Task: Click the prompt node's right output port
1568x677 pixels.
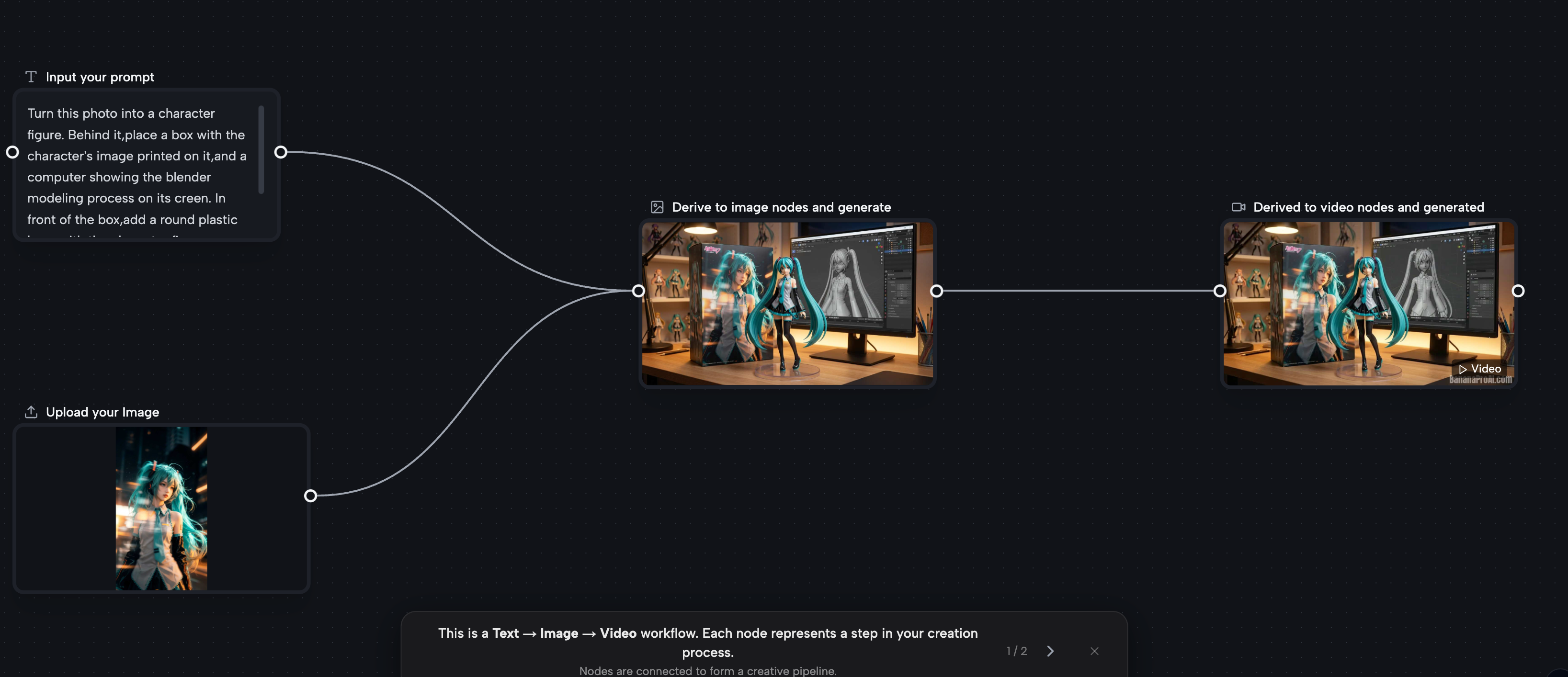Action: pos(281,152)
